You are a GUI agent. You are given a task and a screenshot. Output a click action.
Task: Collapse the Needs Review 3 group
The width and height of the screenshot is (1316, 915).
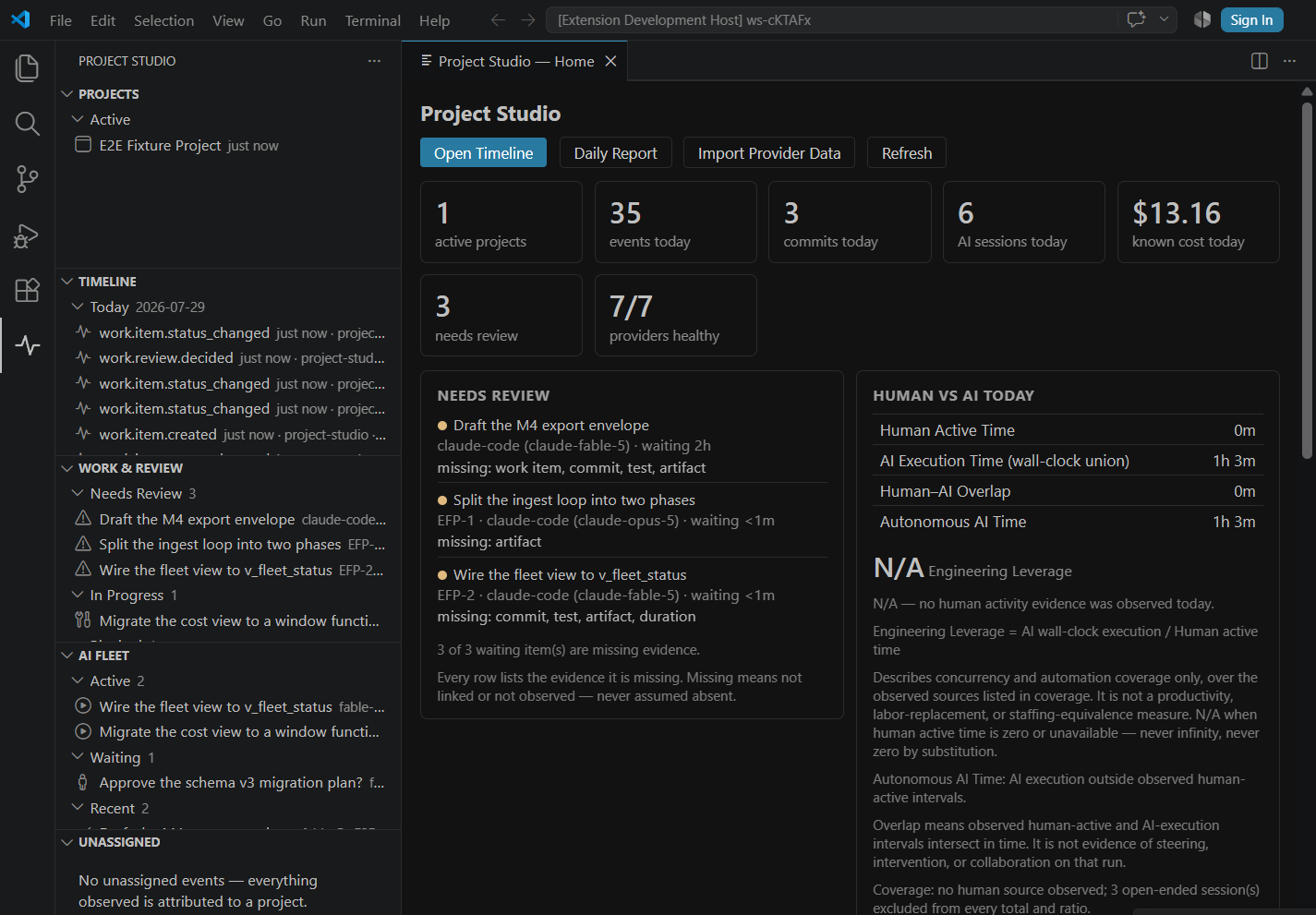[x=78, y=493]
